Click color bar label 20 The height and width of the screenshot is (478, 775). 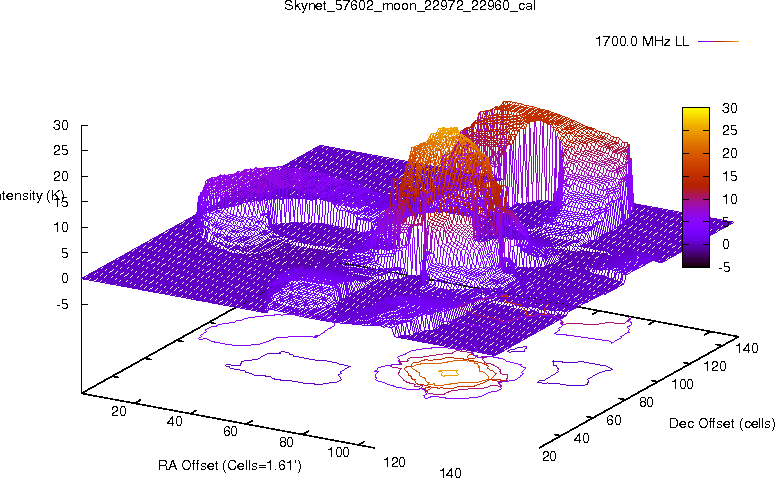click(x=730, y=153)
